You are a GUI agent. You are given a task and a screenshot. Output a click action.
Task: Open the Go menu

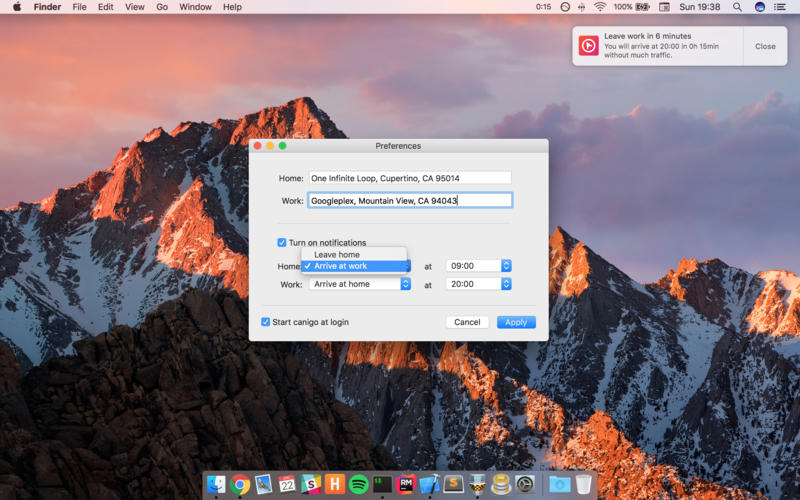point(162,7)
